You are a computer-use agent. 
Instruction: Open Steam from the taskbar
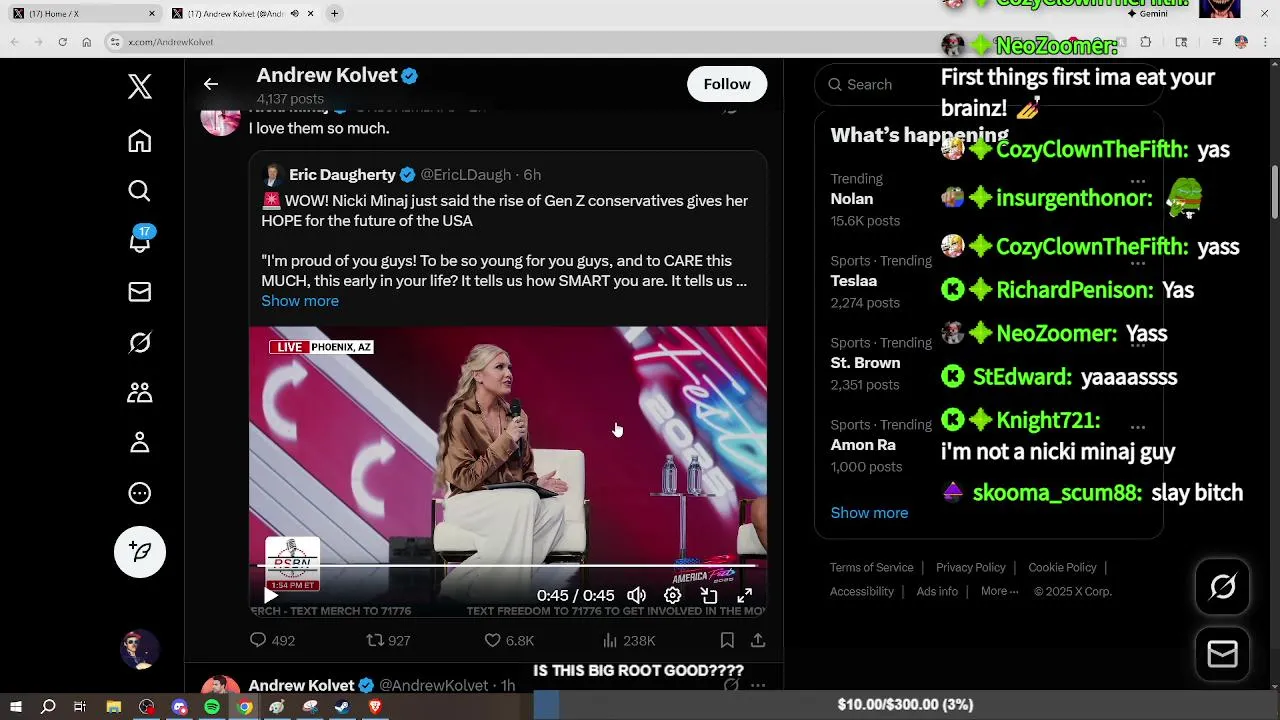point(342,706)
